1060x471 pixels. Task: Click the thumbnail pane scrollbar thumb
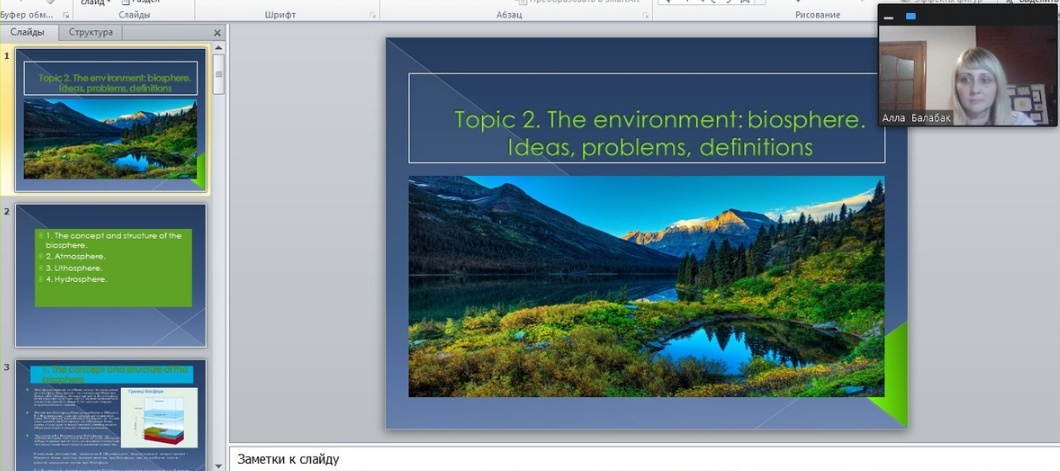click(x=218, y=74)
